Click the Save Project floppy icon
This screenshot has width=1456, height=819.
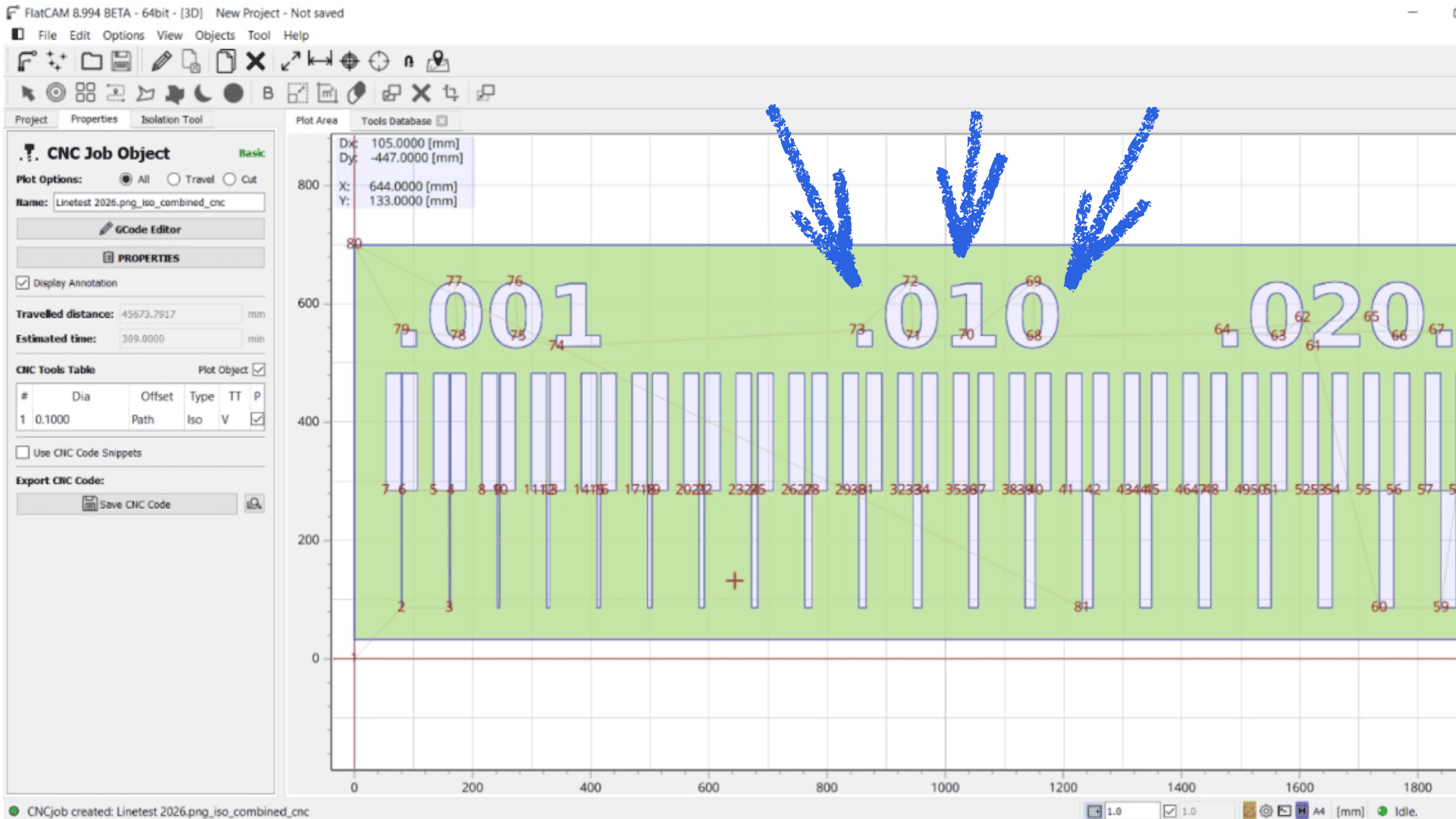[121, 61]
